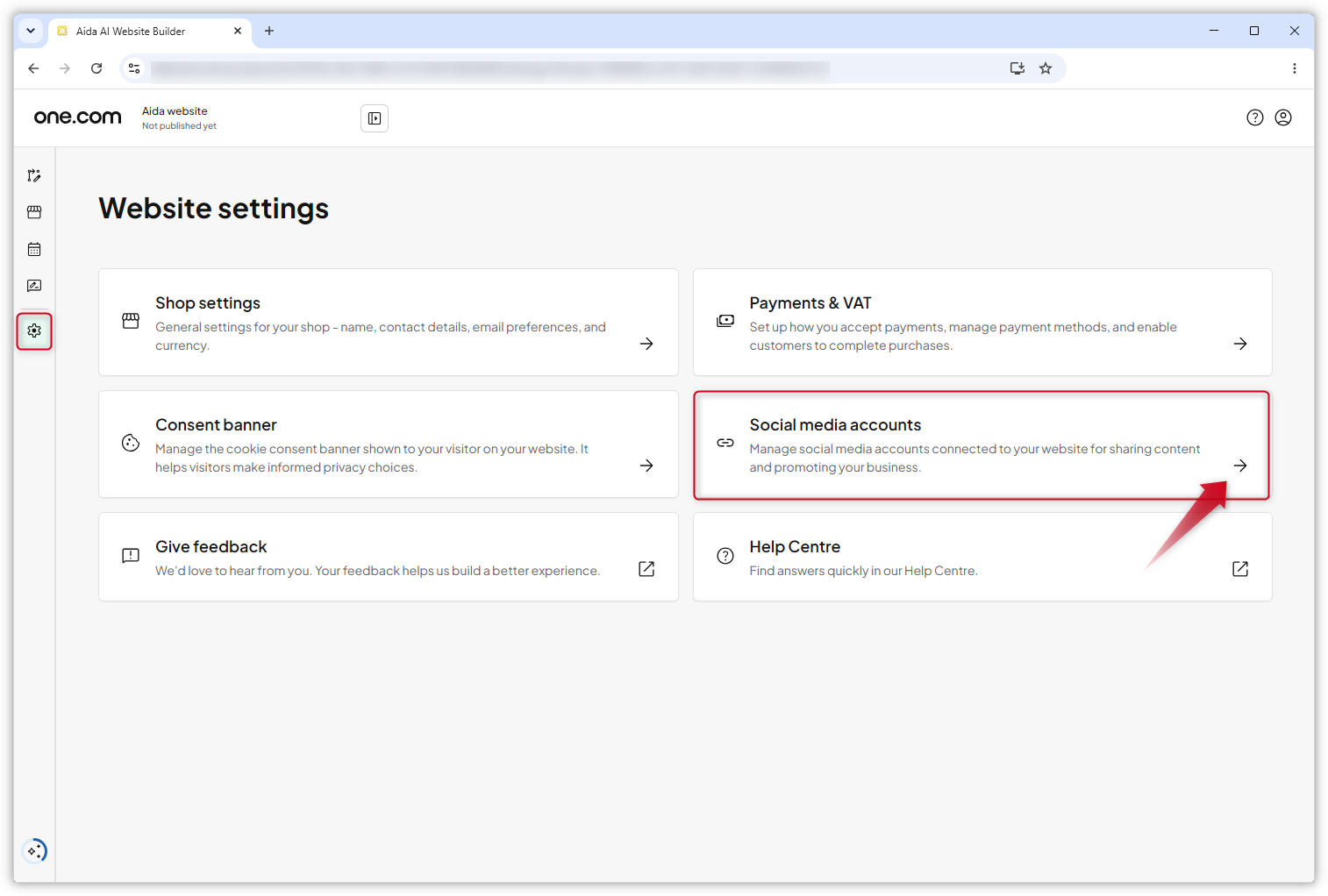Select the Aida AI Website Builder tab
Viewport: 1328px width, 896px height.
point(149,32)
